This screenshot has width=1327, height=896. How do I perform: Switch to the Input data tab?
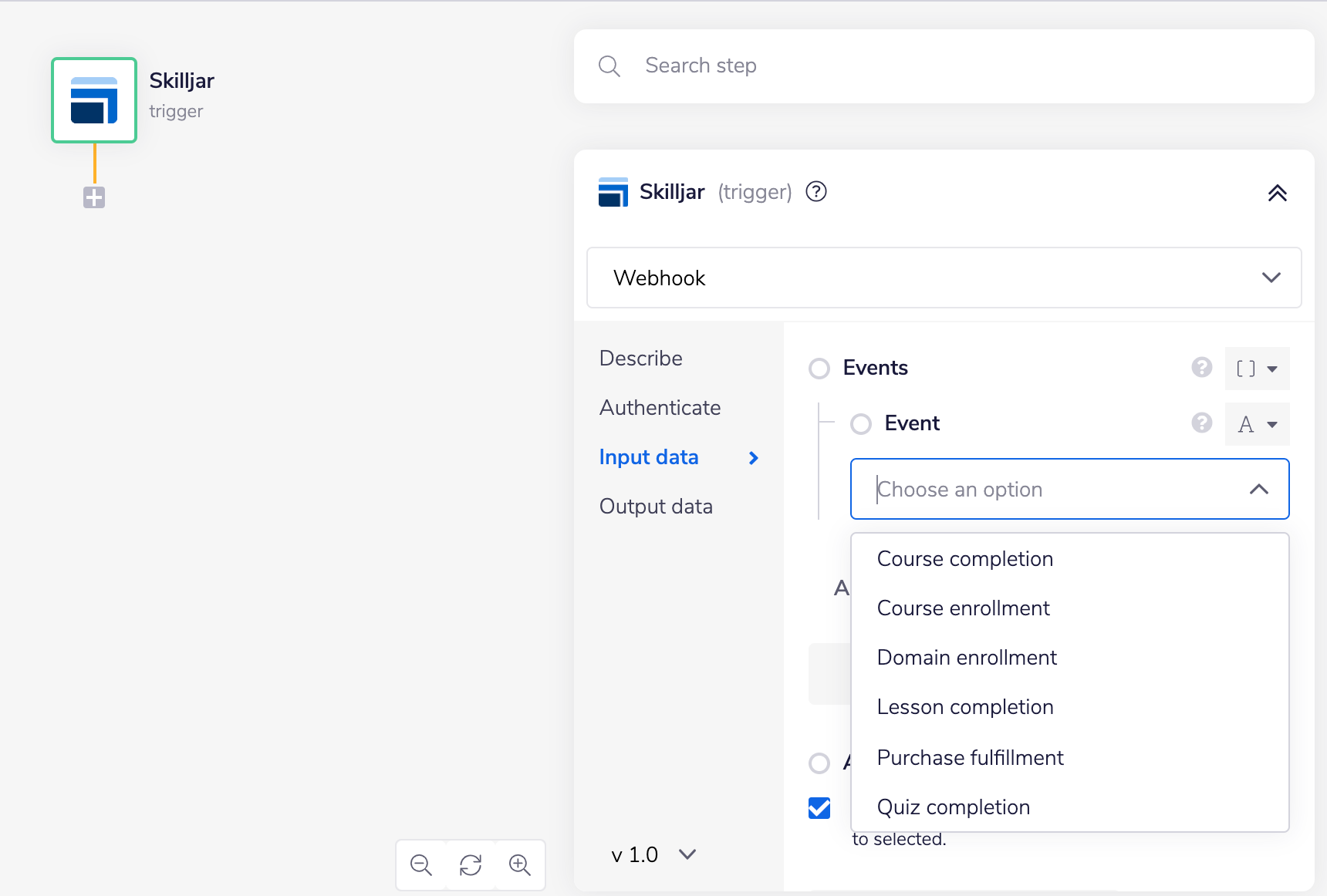tap(649, 457)
